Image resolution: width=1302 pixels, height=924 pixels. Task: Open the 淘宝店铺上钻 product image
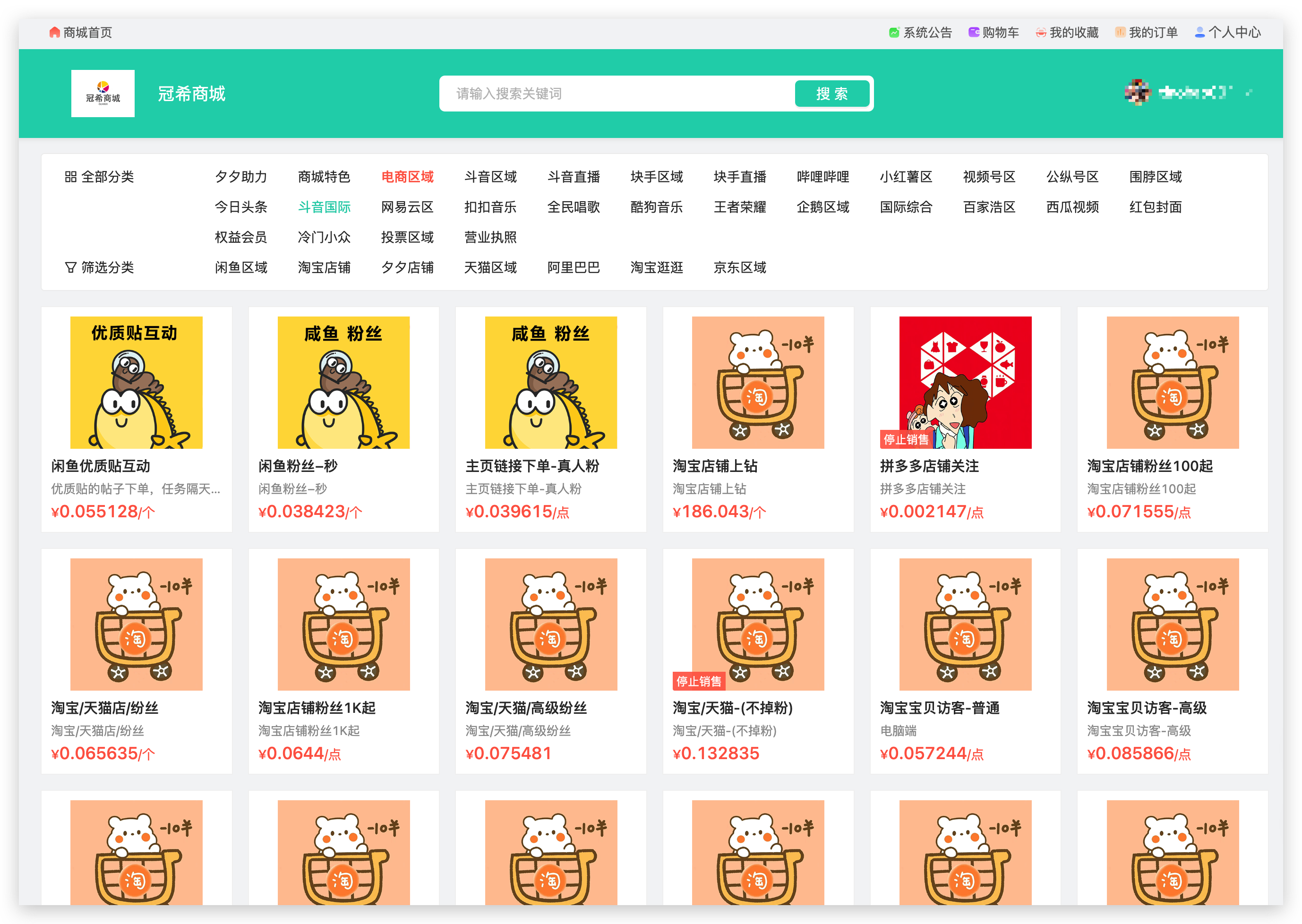757,382
